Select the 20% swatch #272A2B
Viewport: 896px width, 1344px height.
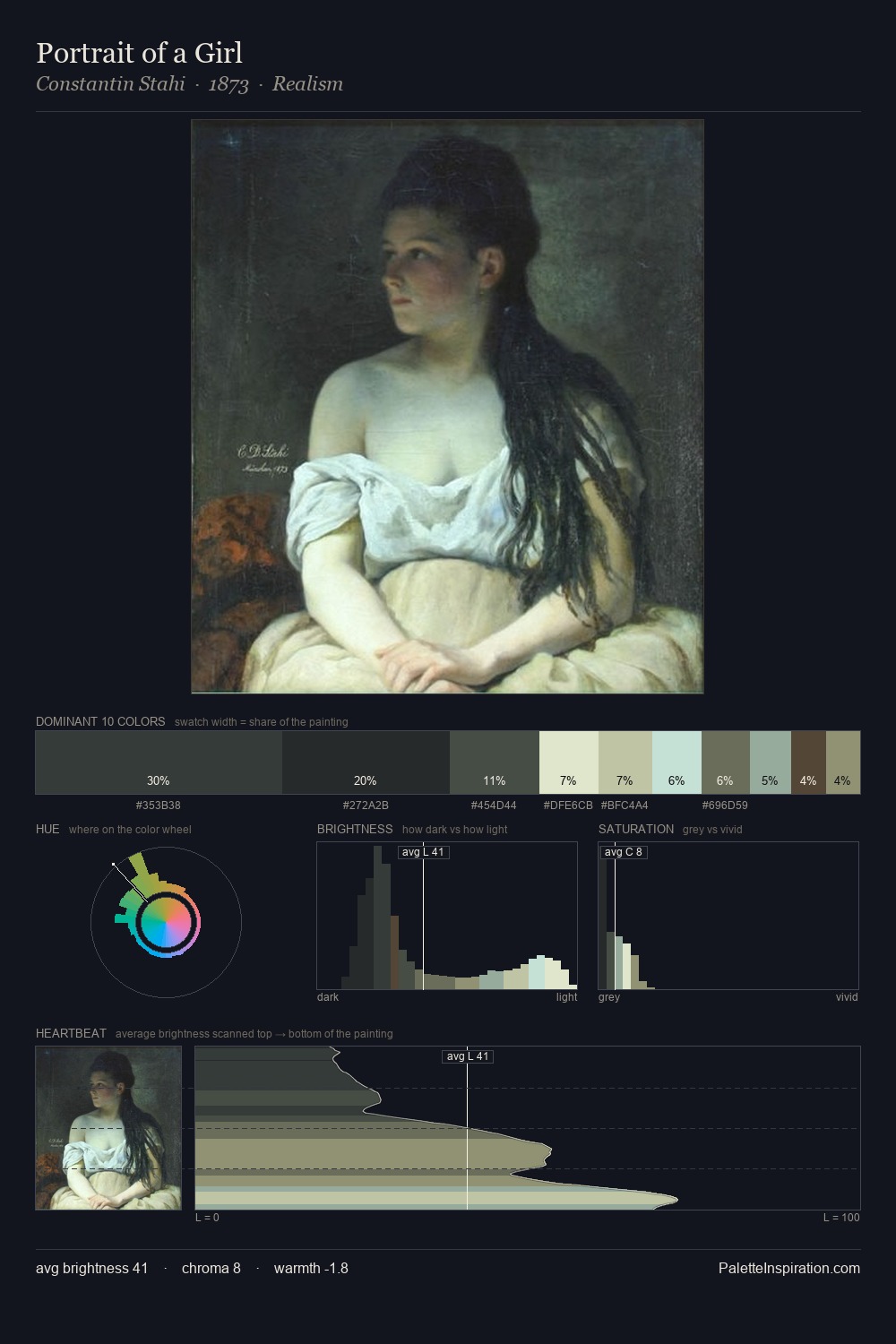[366, 762]
